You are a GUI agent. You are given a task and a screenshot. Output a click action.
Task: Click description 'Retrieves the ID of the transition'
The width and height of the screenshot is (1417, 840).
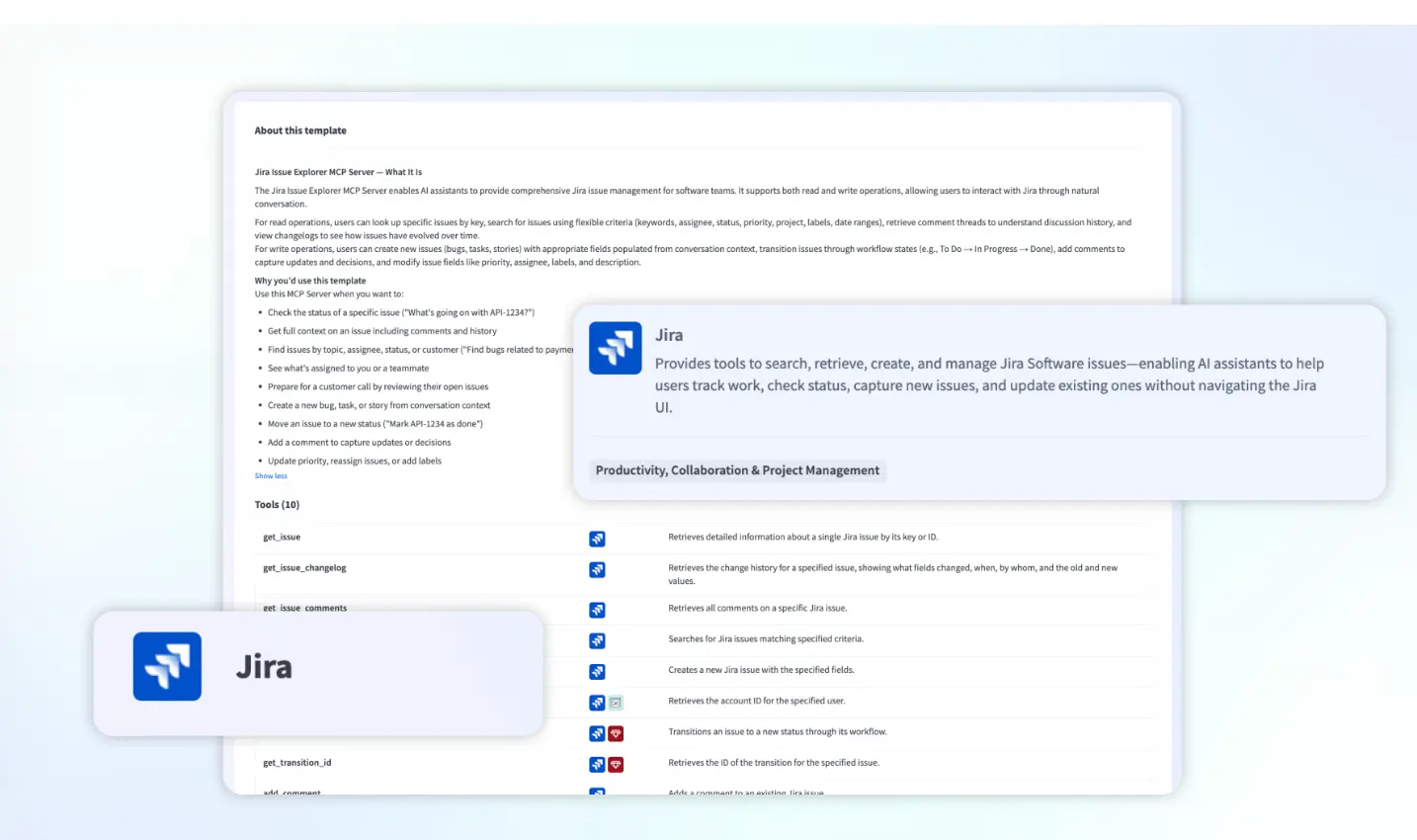pyautogui.click(x=774, y=763)
